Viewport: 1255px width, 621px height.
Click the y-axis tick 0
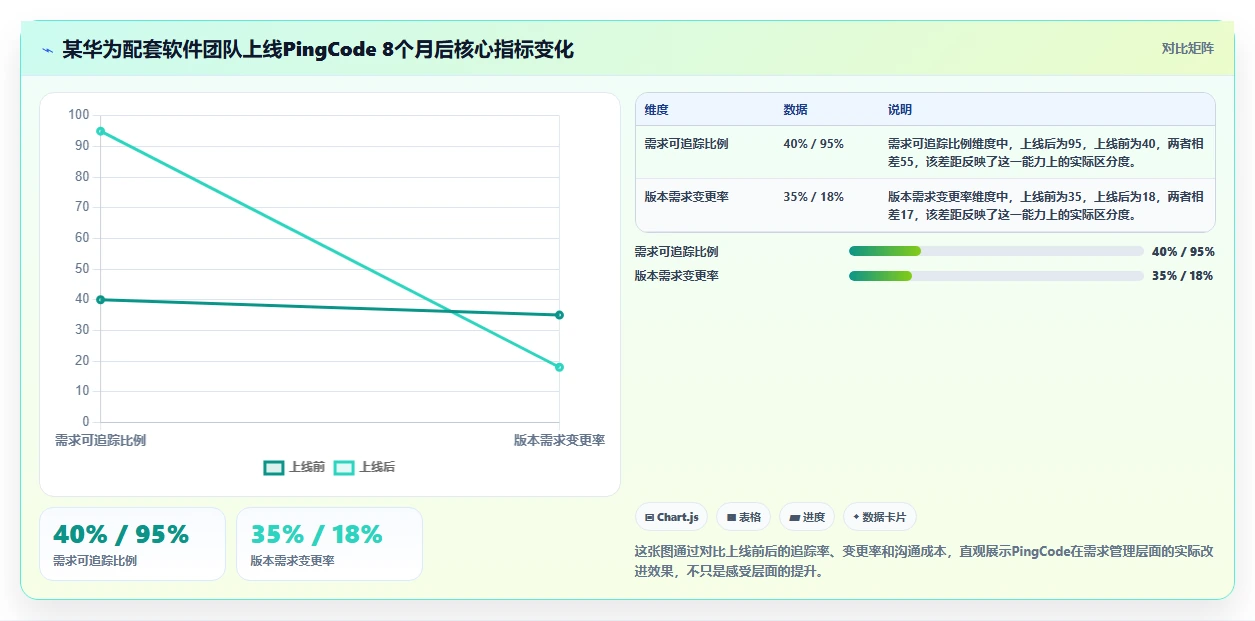86,422
